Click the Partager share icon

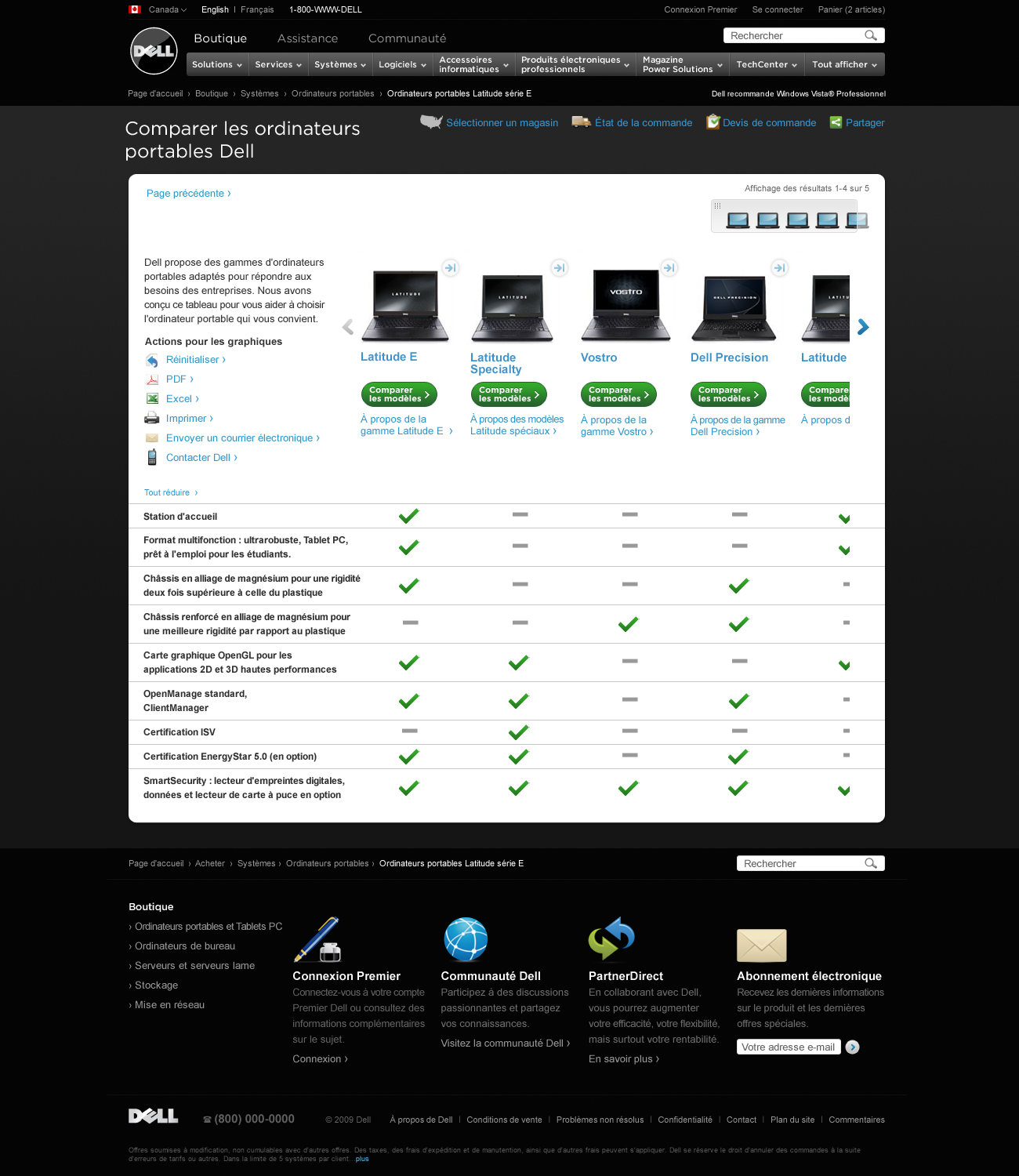836,122
